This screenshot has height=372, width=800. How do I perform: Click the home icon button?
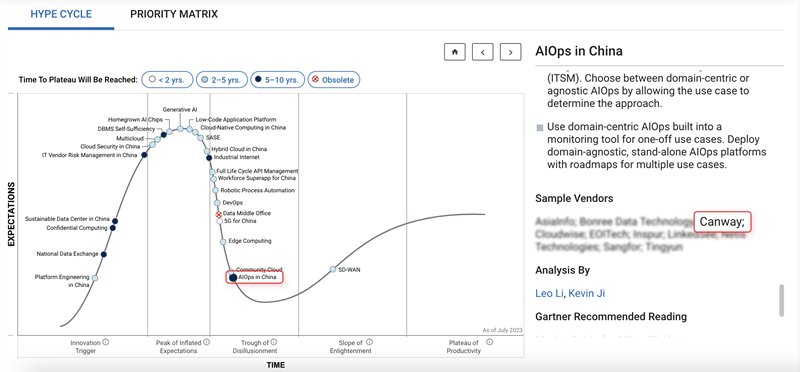click(x=455, y=52)
